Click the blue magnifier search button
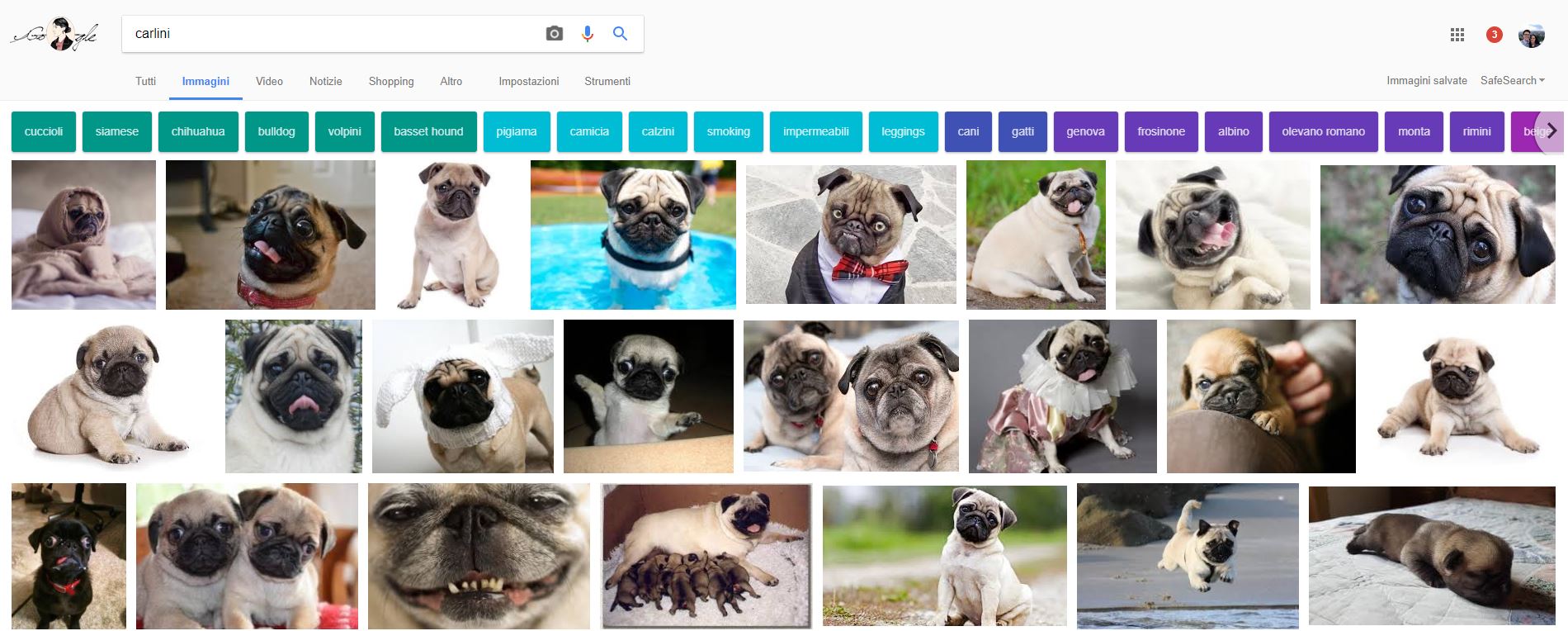The width and height of the screenshot is (1568, 631). tap(620, 34)
